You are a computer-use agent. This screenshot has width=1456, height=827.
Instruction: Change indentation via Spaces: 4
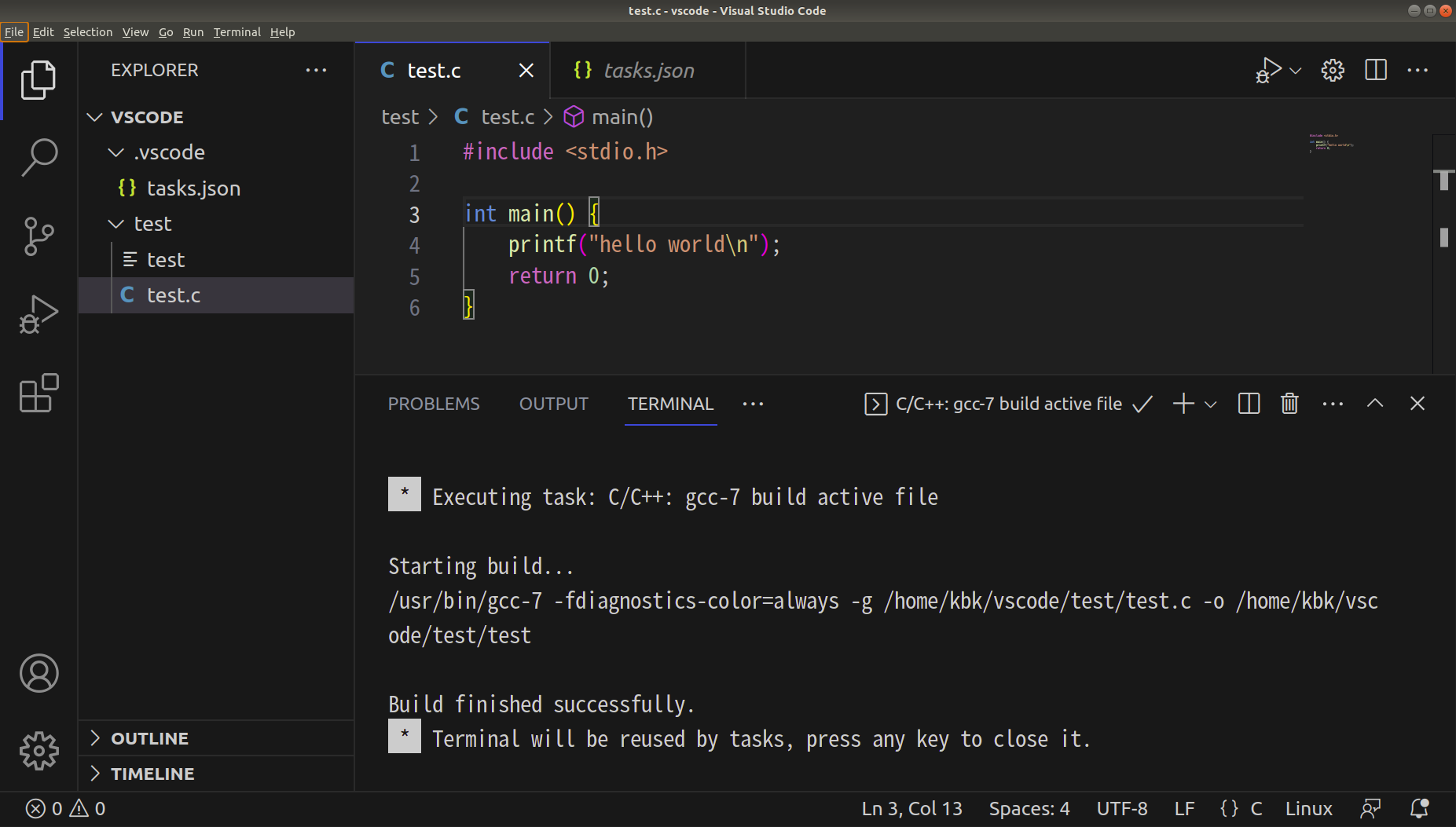click(x=1029, y=808)
